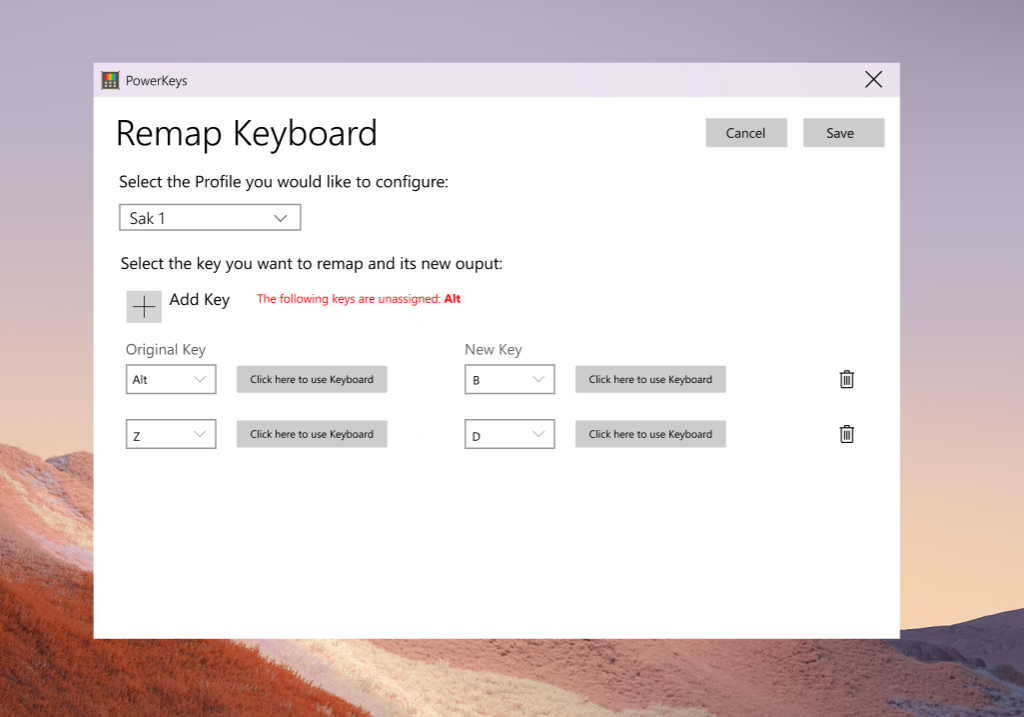The image size is (1024, 717).
Task: Expand the chevron on the profile selector
Action: pos(281,217)
